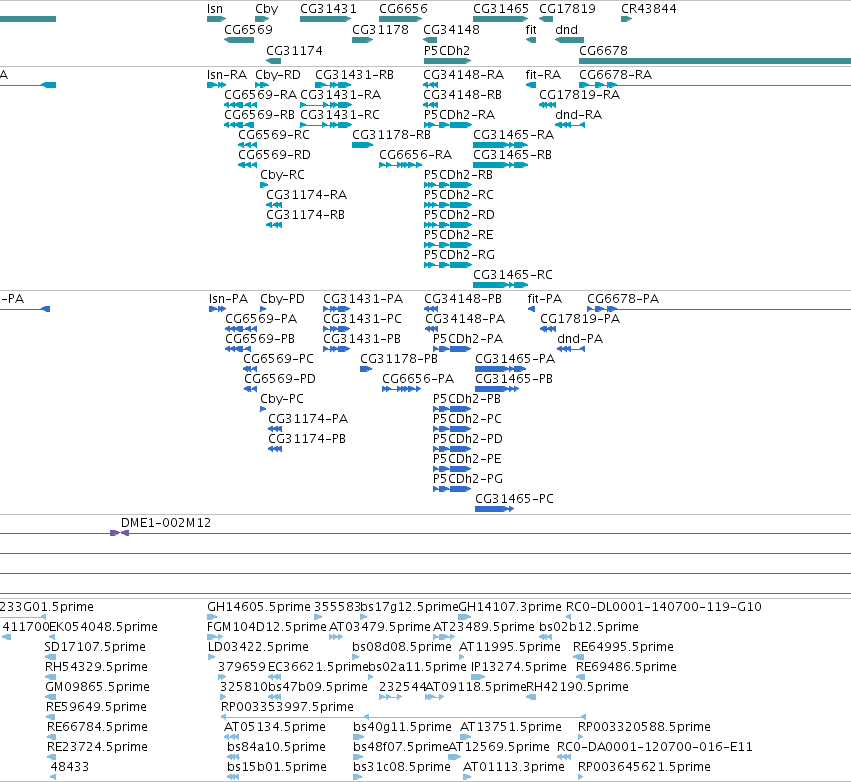
Task: Select the CG6678 gene label
Action: [x=604, y=50]
